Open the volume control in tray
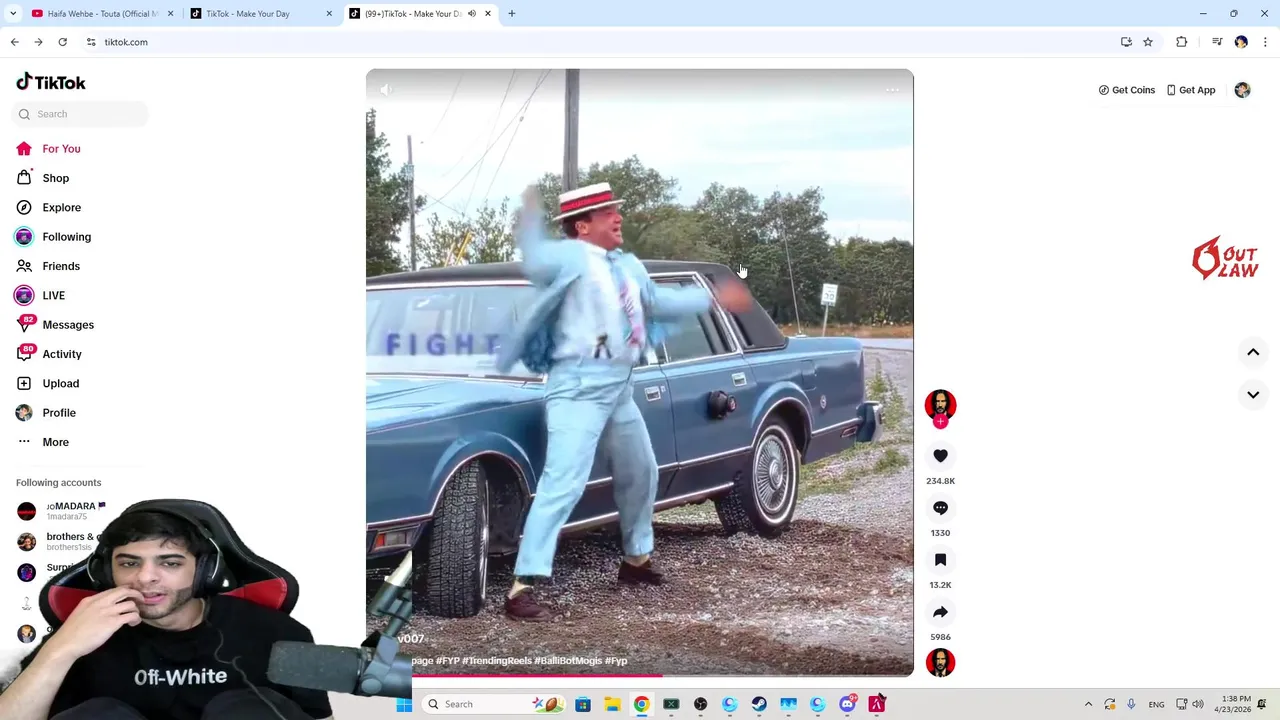The height and width of the screenshot is (720, 1280). point(1198,704)
